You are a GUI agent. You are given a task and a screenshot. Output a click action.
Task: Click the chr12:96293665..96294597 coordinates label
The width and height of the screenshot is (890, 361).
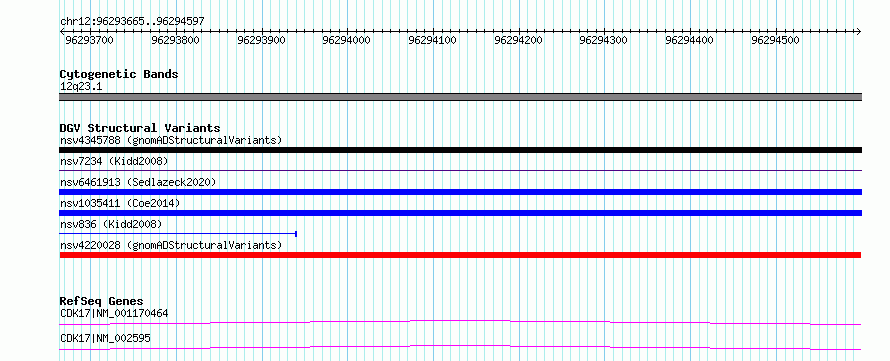pyautogui.click(x=132, y=22)
